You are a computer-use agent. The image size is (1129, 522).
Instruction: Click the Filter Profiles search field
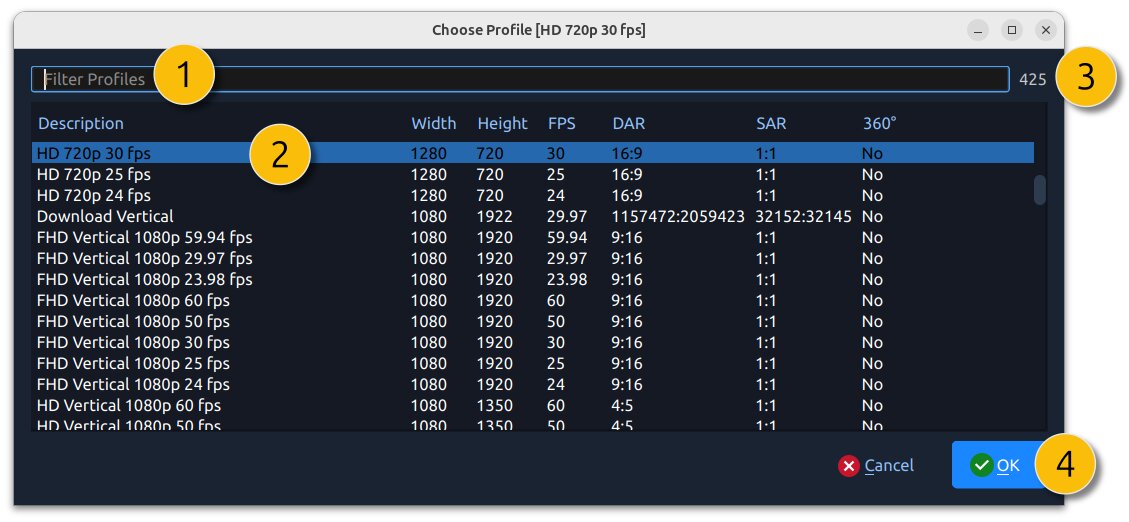(600, 79)
